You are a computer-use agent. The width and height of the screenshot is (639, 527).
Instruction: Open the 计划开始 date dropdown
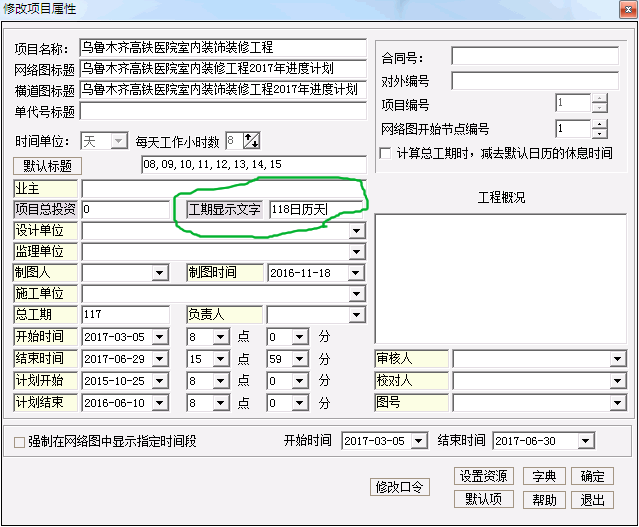point(160,381)
